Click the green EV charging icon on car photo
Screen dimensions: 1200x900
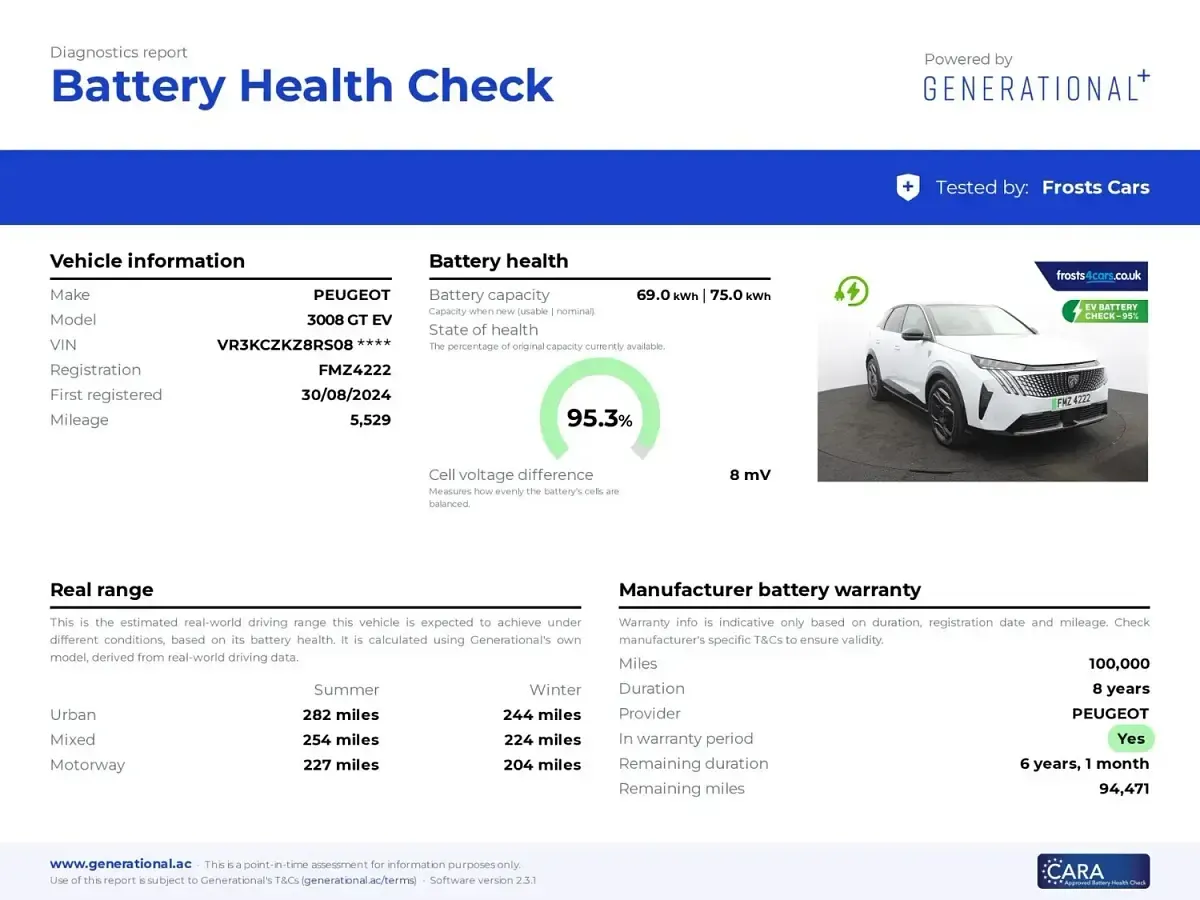(851, 291)
